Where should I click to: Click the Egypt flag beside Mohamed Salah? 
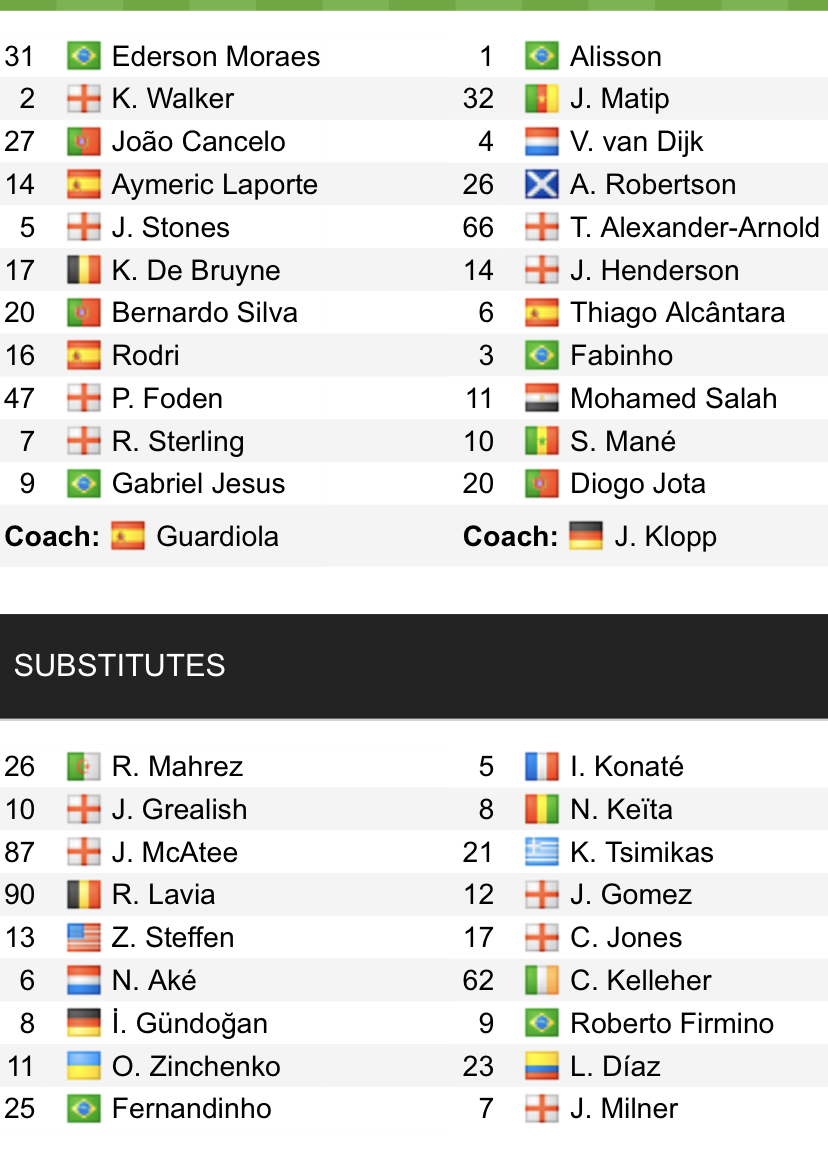[541, 399]
